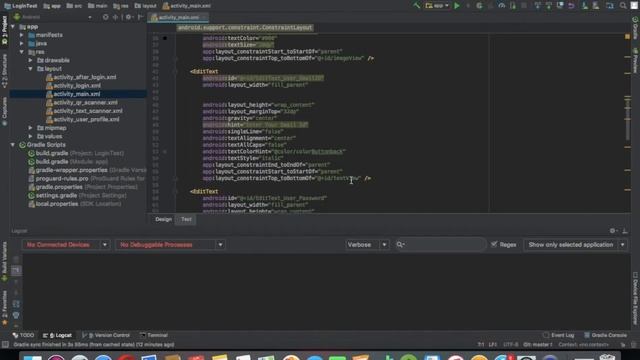Collapse the layout folder
Image resolution: width=640 pixels, height=360 pixels.
point(31,69)
